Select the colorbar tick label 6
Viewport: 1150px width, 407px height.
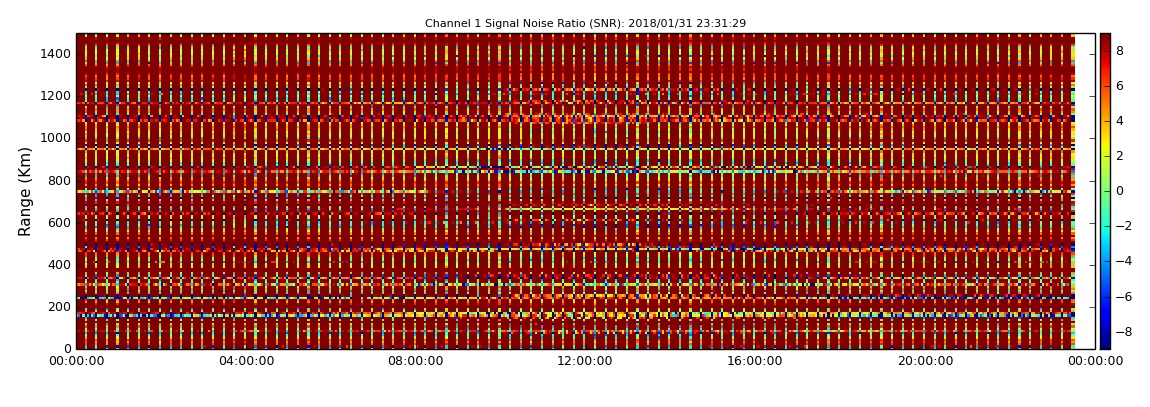coord(1120,86)
